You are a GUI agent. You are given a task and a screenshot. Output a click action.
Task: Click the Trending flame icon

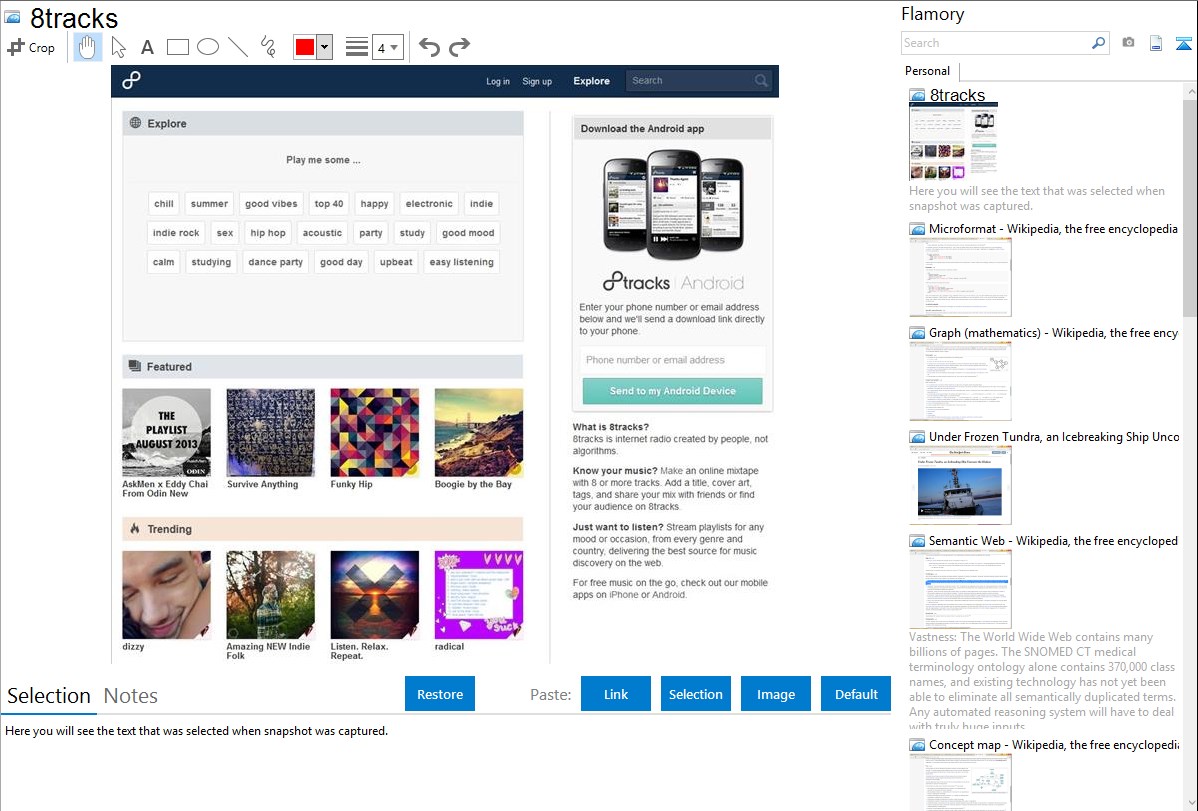[135, 528]
